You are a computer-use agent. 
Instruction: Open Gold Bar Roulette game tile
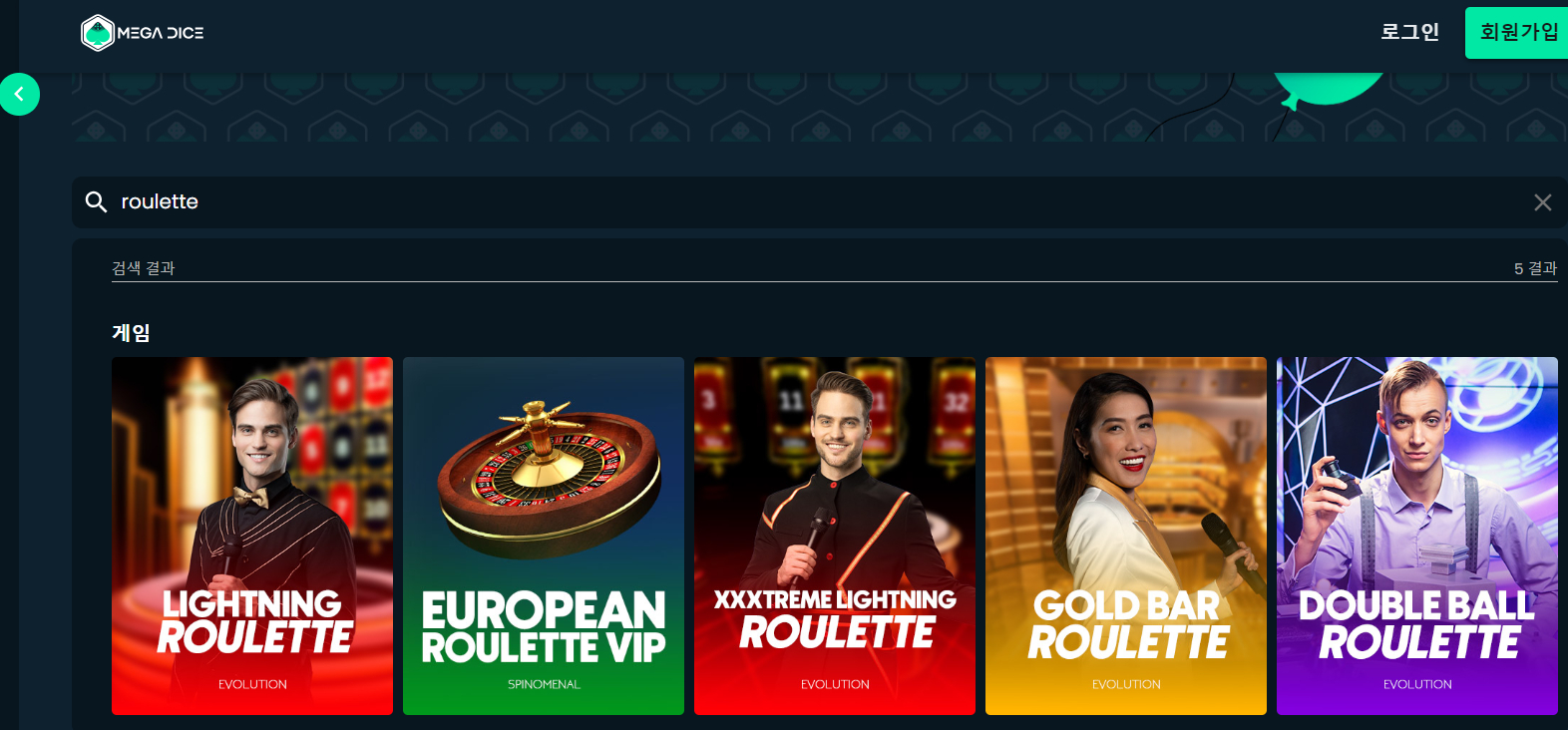tap(1126, 536)
